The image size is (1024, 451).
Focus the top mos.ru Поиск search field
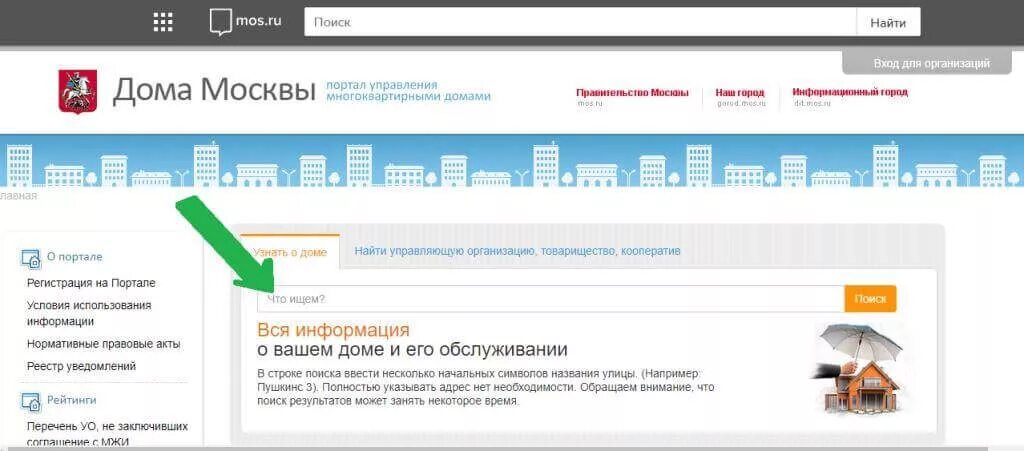tap(580, 22)
